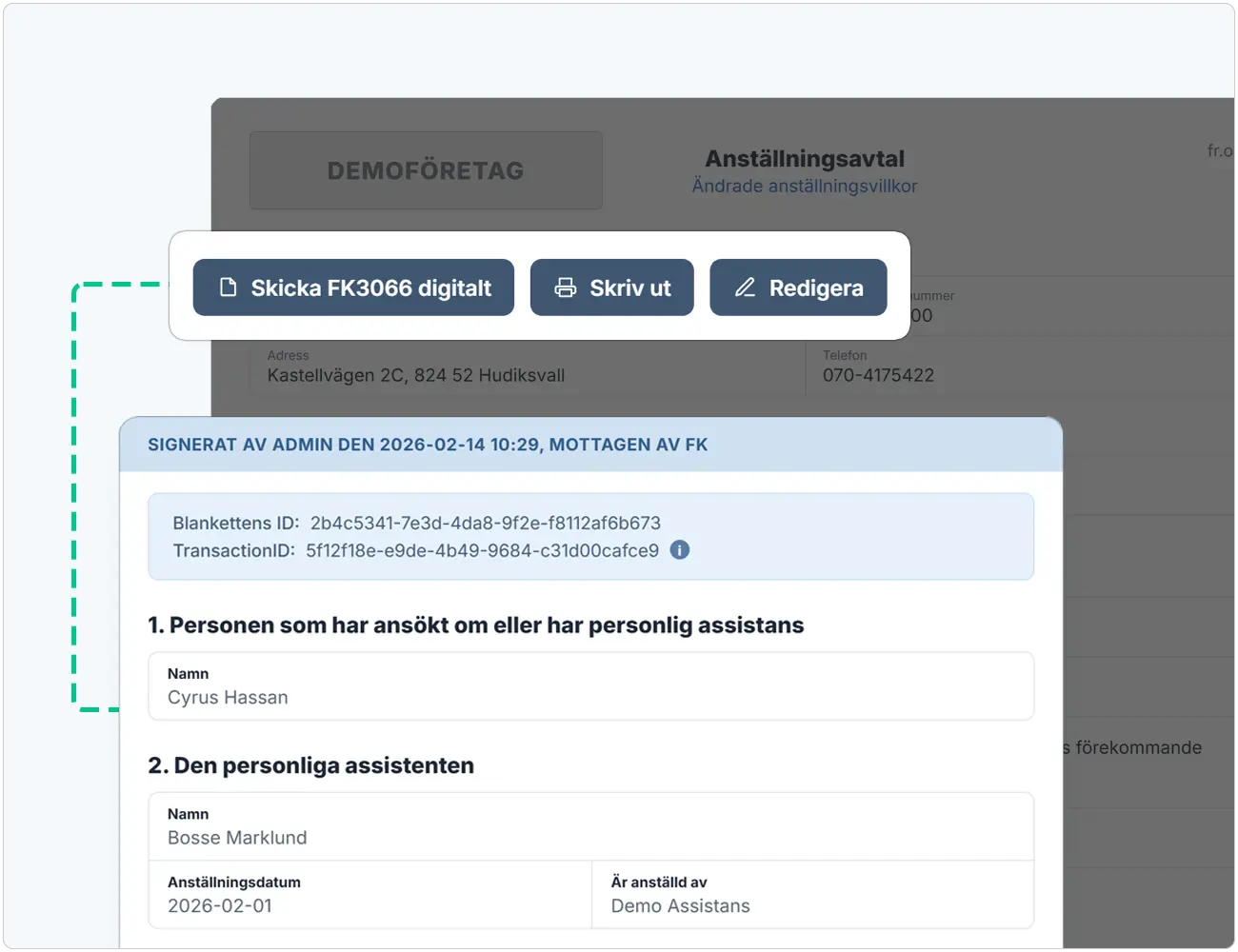Click the Anställningsdatum field 2026-02-01

[370, 894]
